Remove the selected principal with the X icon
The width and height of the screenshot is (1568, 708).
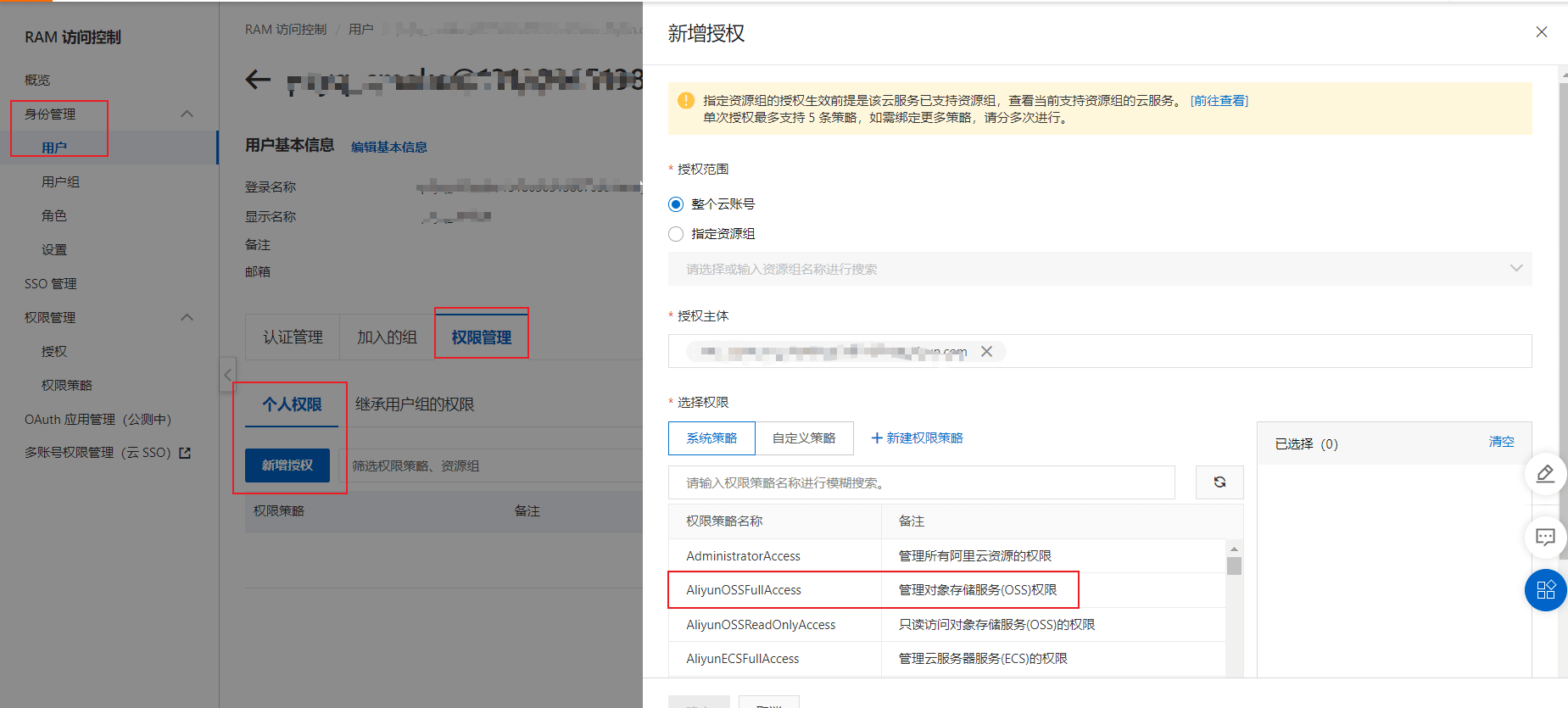986,351
